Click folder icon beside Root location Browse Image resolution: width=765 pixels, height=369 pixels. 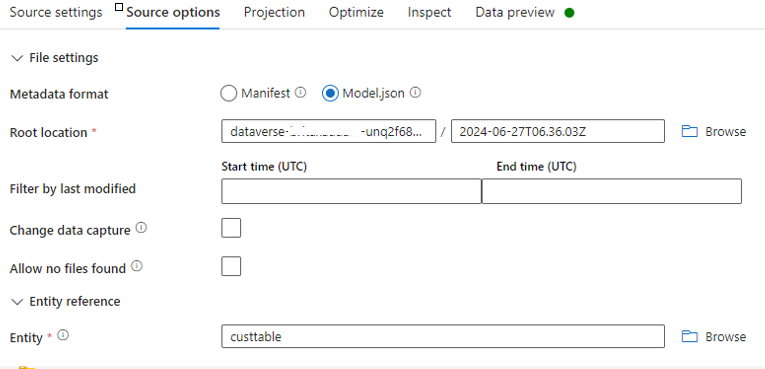689,132
